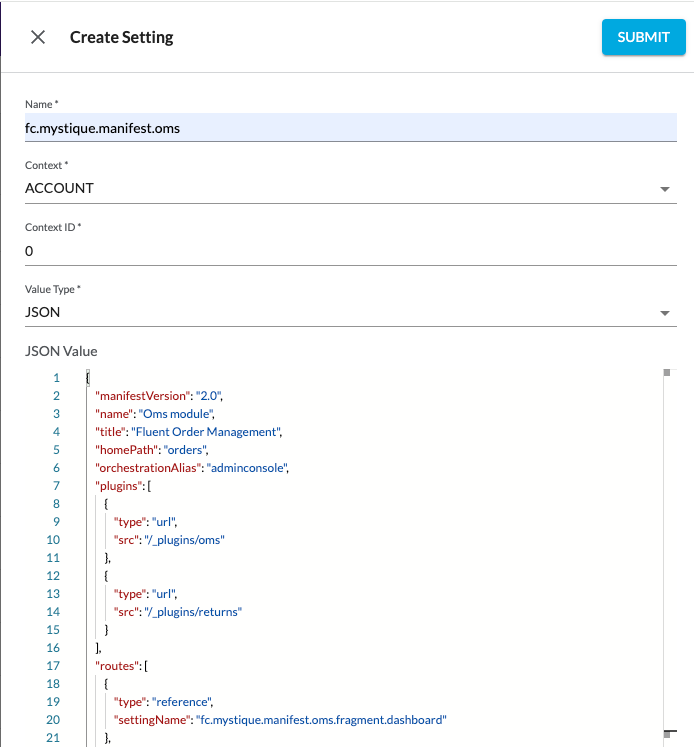Image resolution: width=694 pixels, height=747 pixels.
Task: Click the JSON Value section label
Action: coord(61,352)
